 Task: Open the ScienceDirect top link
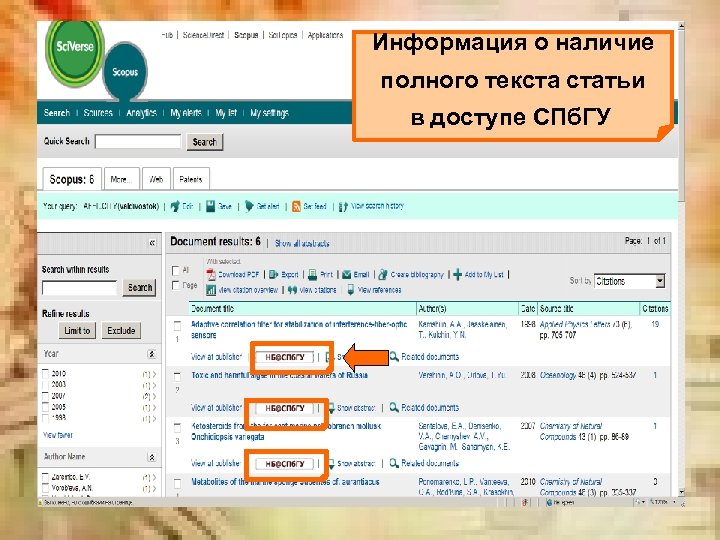[x=203, y=35]
